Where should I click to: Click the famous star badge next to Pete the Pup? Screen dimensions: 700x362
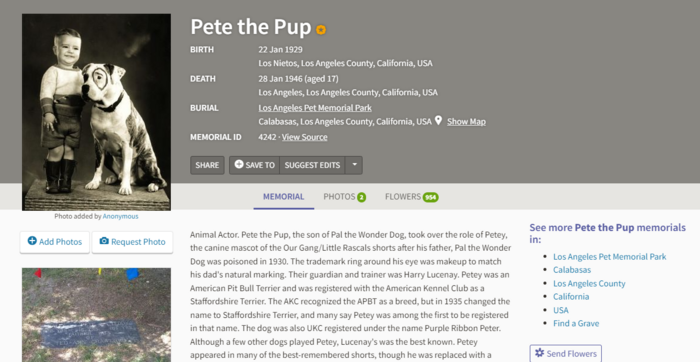[321, 29]
